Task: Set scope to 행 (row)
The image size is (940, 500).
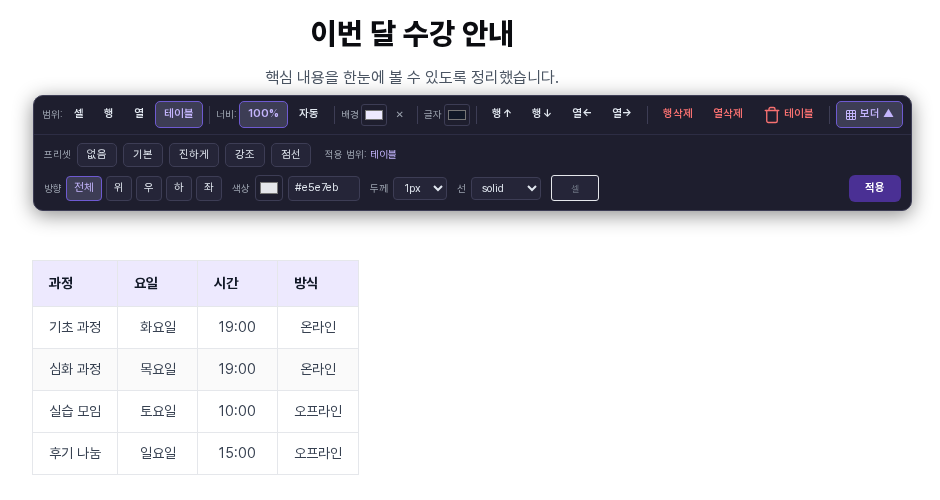Action: click(109, 114)
